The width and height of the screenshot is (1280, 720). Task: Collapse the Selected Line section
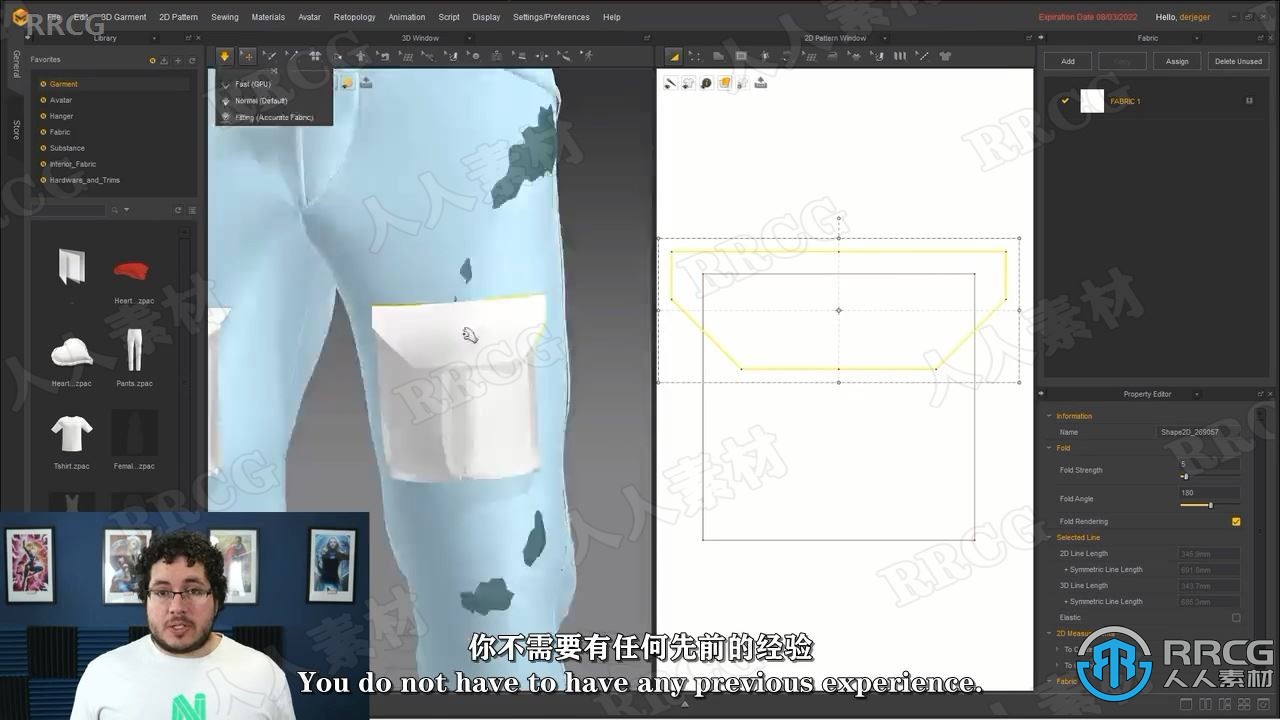point(1049,537)
